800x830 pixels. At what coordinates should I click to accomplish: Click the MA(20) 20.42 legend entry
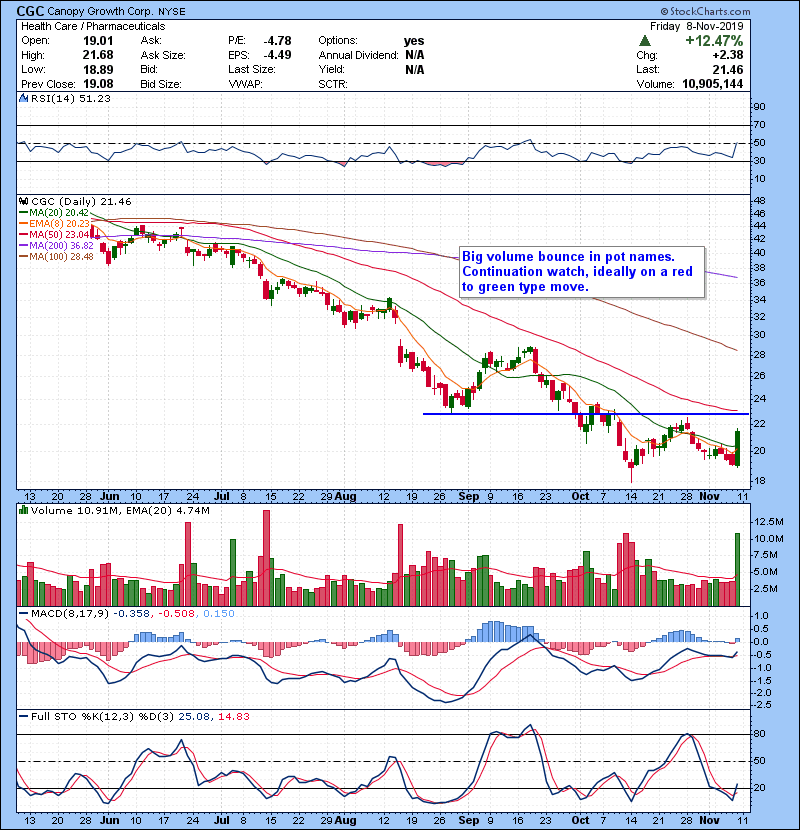pos(54,213)
